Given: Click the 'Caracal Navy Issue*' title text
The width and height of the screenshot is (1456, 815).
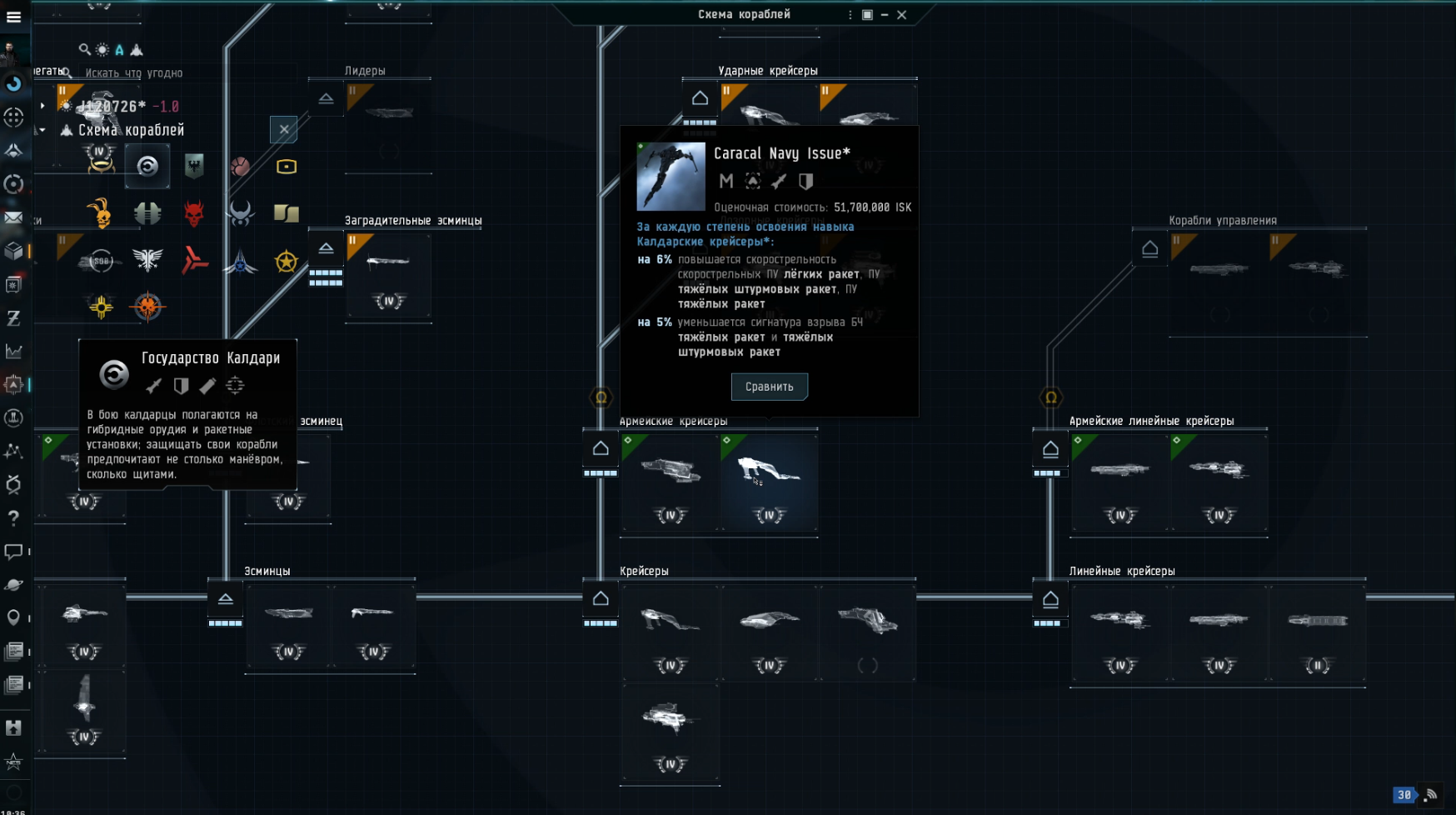Looking at the screenshot, I should (782, 153).
